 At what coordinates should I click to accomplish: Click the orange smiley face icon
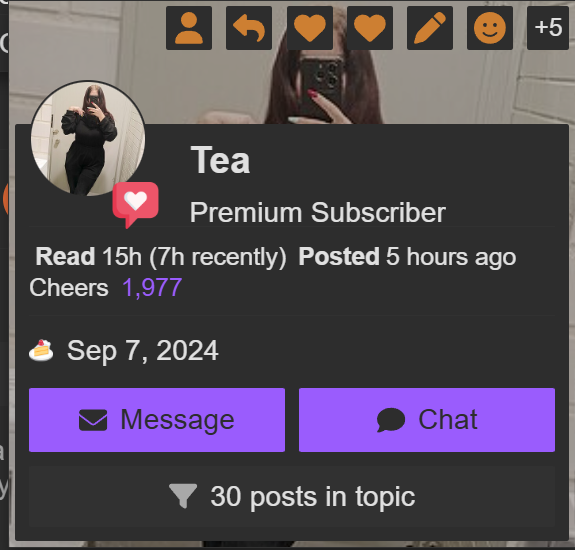[490, 28]
